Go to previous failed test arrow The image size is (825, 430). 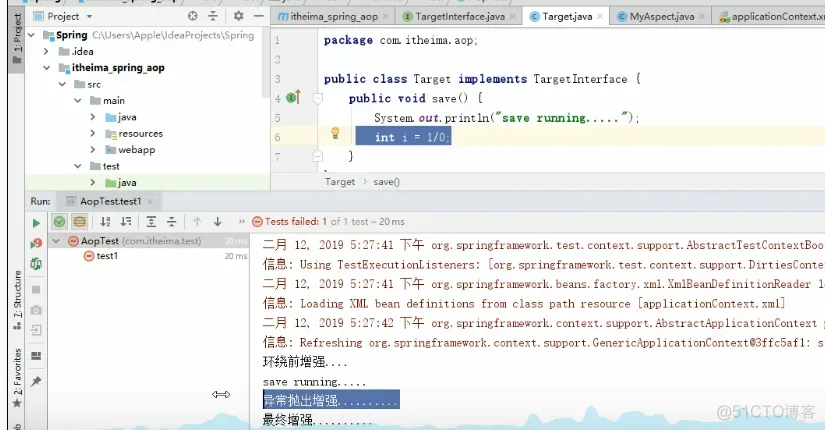[197, 222]
